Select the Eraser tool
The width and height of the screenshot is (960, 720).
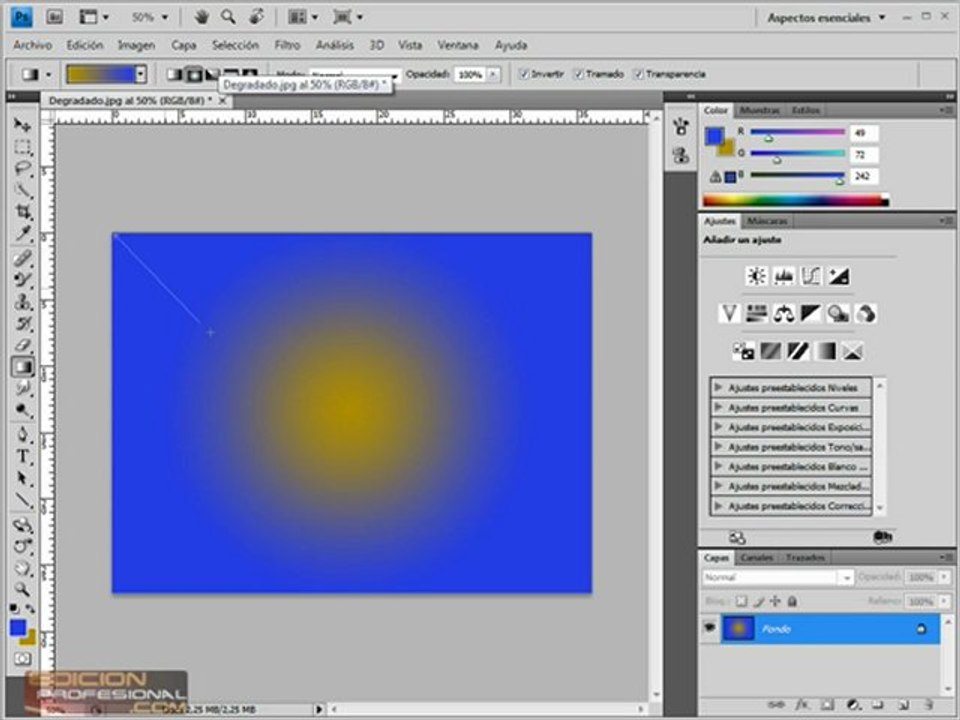tap(23, 345)
